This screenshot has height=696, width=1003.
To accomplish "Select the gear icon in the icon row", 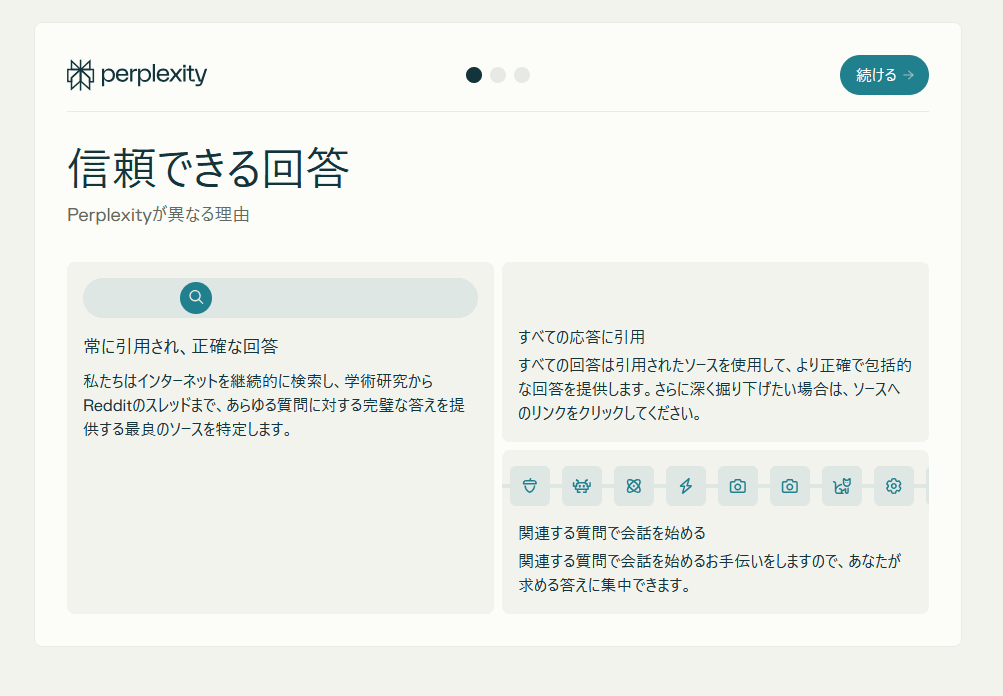I will [x=894, y=486].
